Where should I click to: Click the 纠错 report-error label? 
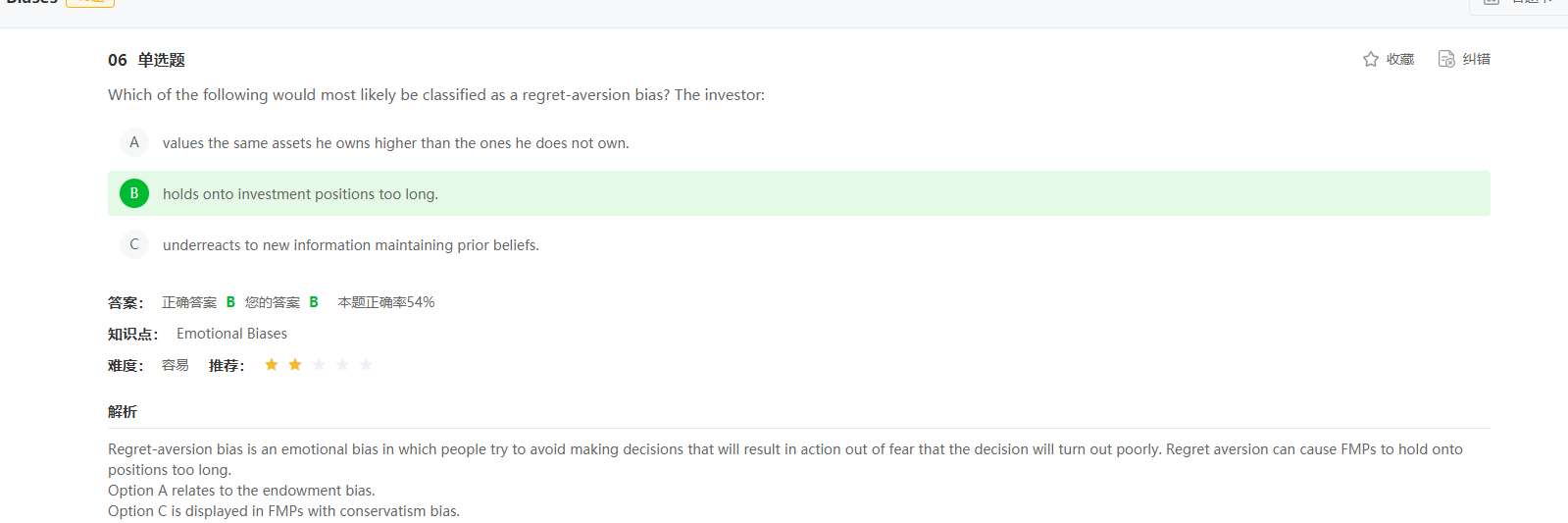click(1477, 59)
